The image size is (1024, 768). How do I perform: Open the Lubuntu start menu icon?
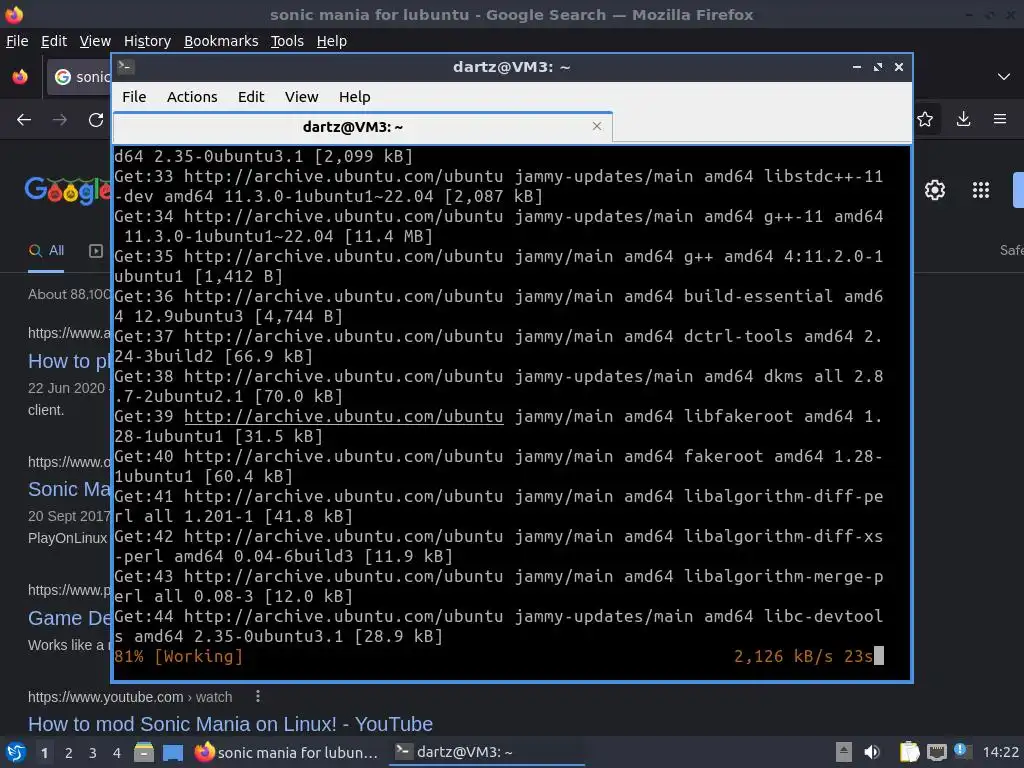[x=16, y=753]
